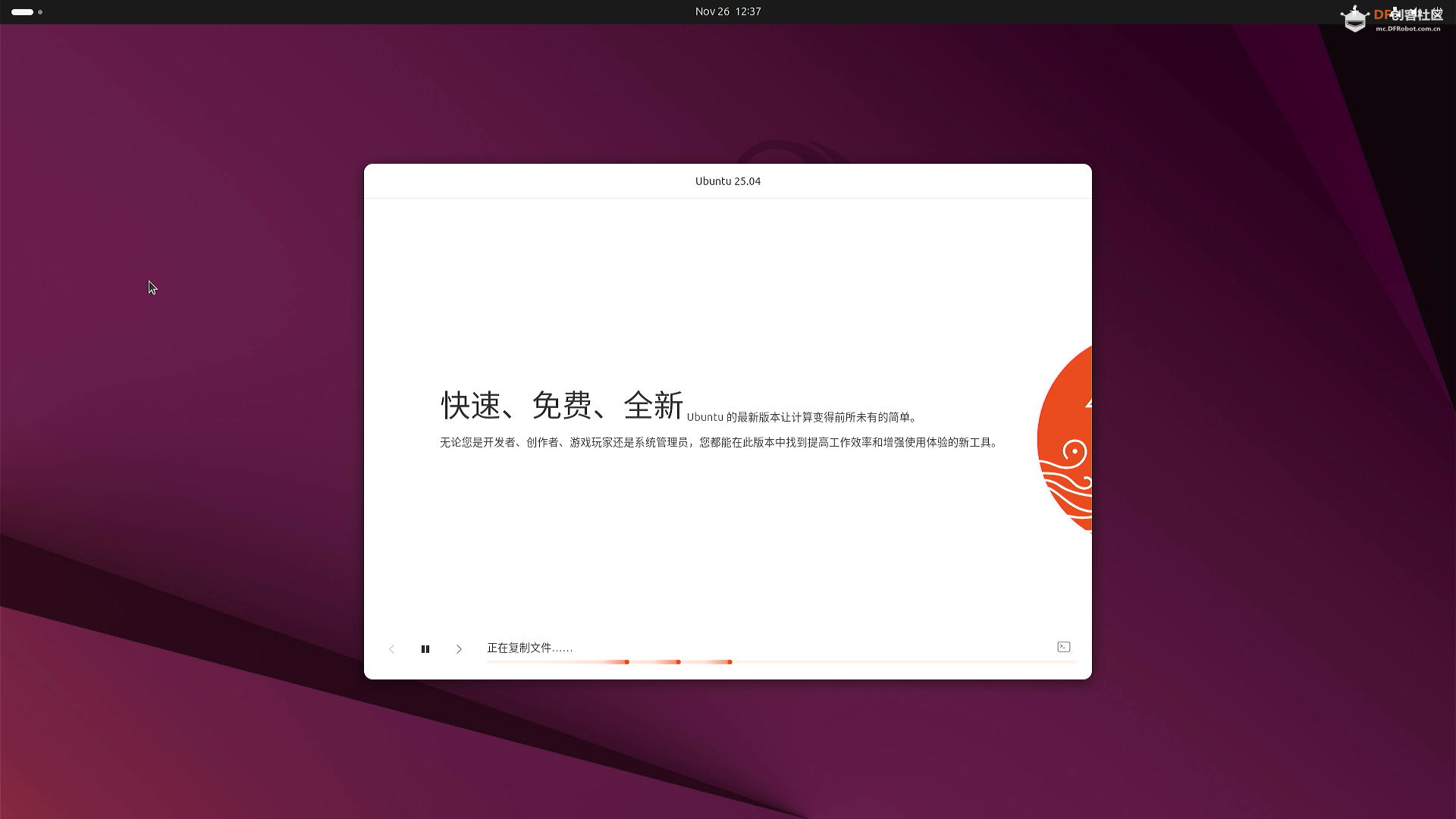
Task: Click the workspace pill indicator in the top bar
Action: pyautogui.click(x=22, y=12)
